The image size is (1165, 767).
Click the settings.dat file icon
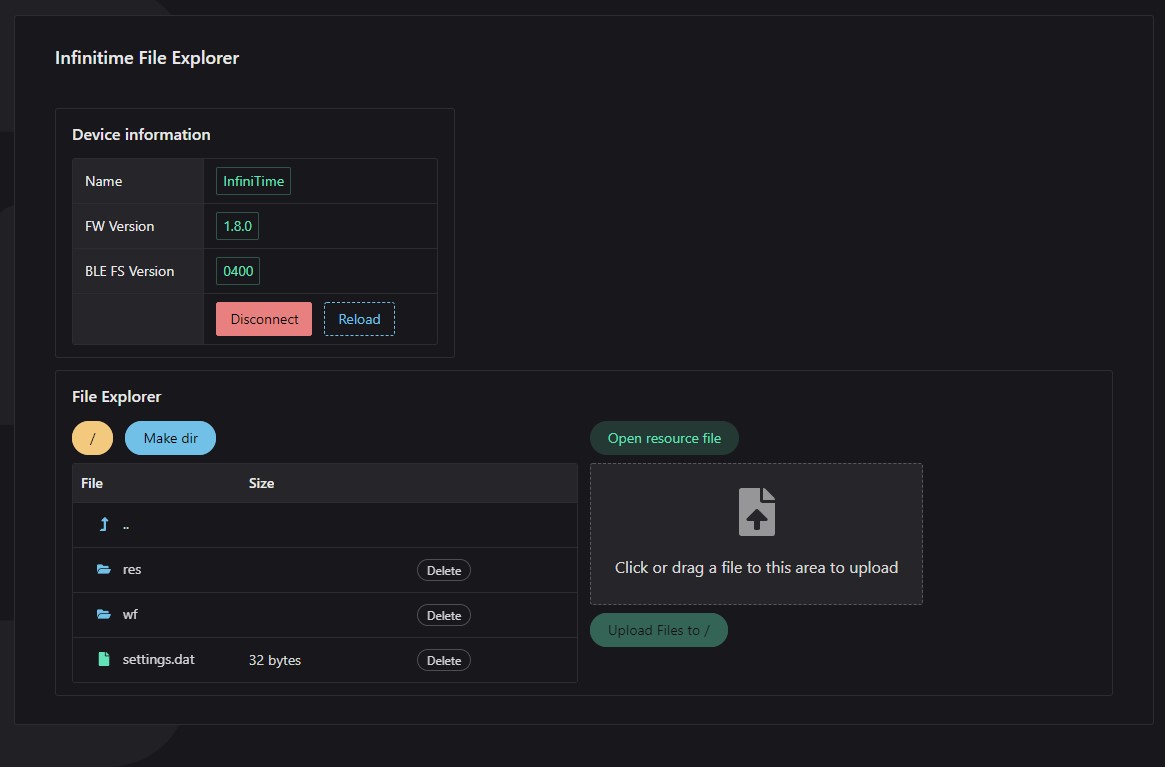104,659
